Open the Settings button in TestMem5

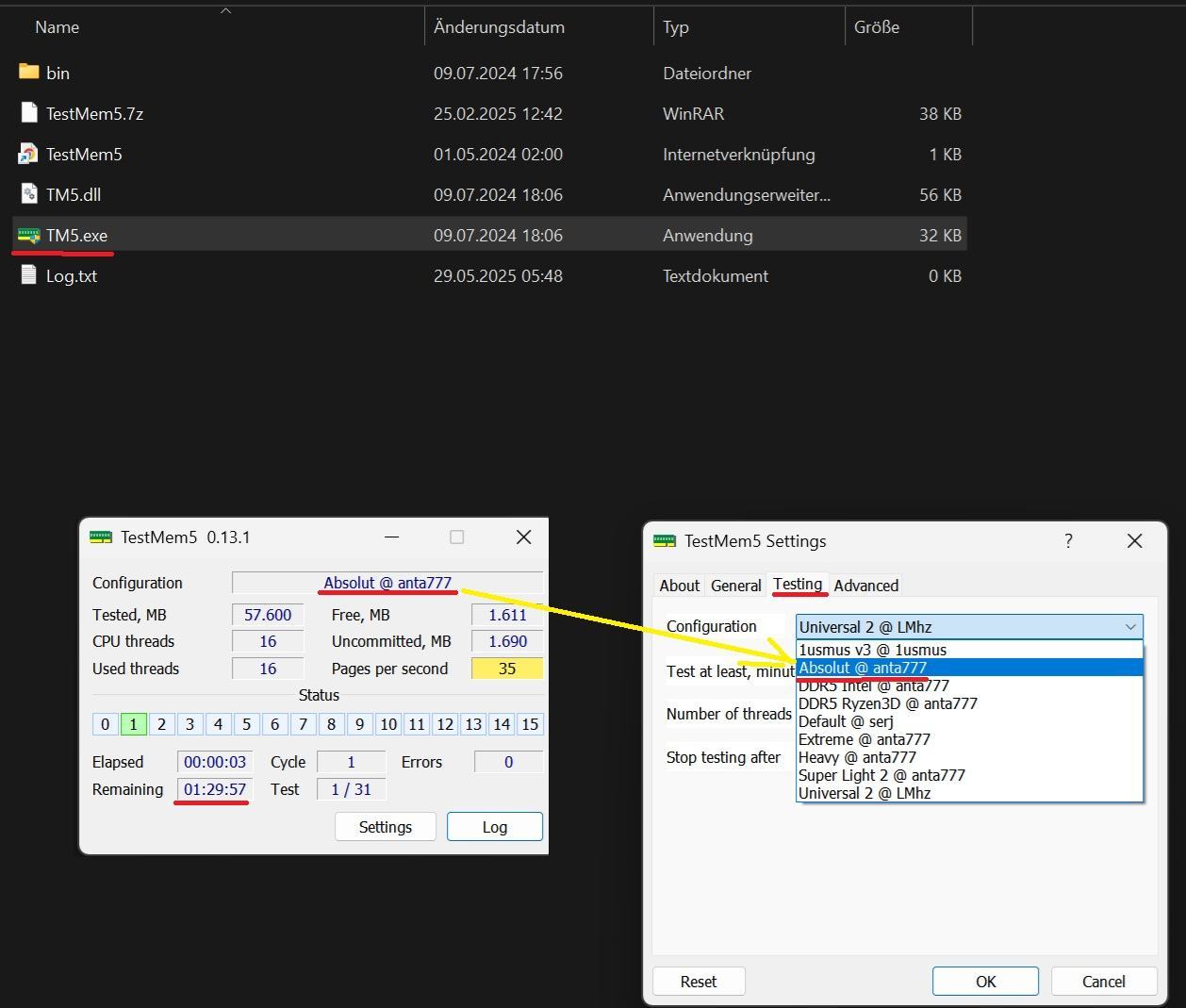coord(386,827)
